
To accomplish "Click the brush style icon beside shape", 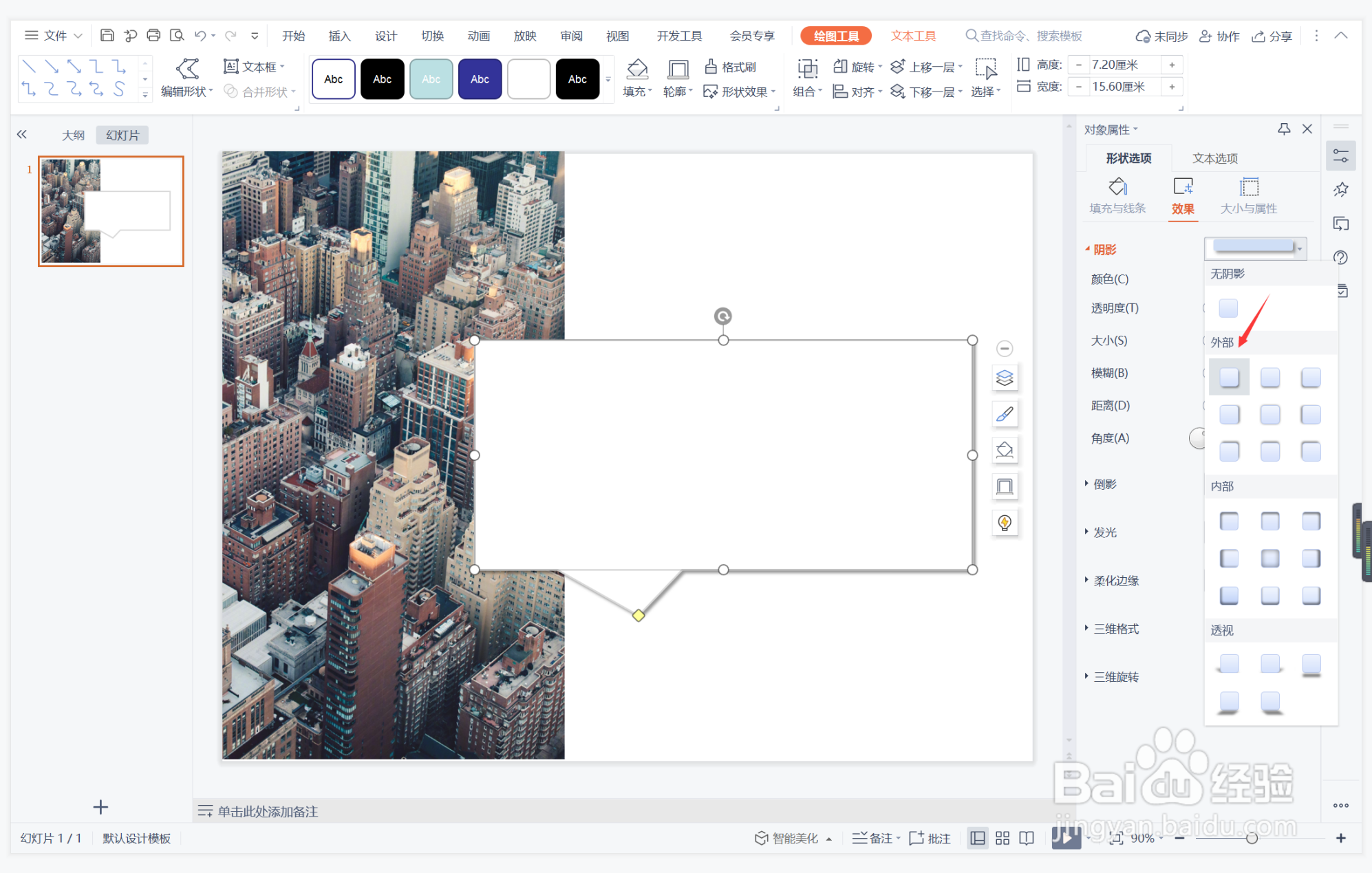I will (1005, 414).
